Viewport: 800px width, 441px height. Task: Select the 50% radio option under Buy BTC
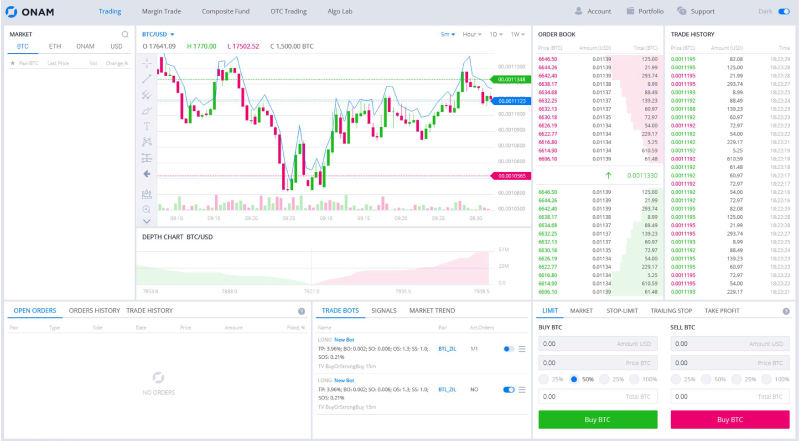coord(574,379)
